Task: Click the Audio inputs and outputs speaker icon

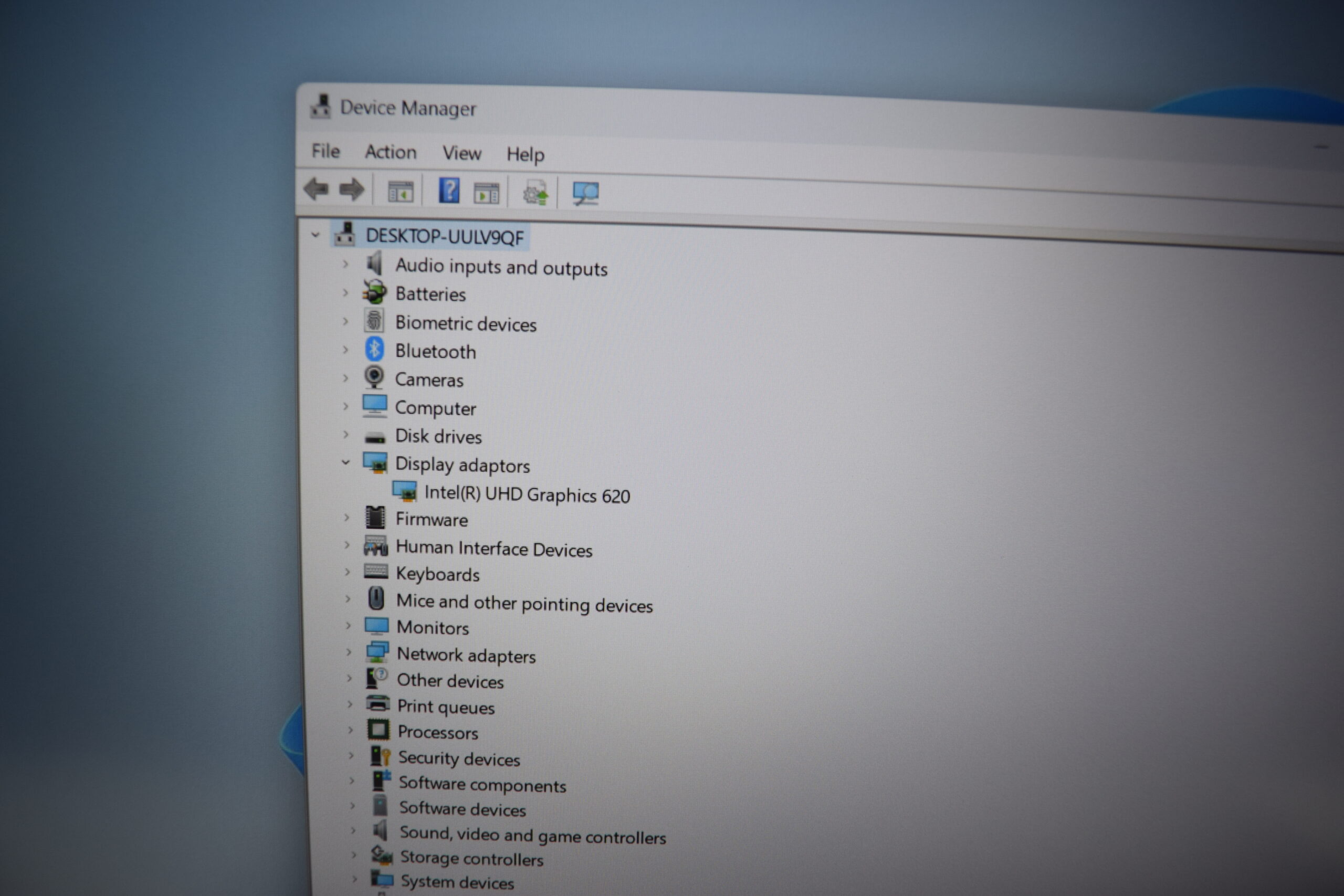Action: 375,264
